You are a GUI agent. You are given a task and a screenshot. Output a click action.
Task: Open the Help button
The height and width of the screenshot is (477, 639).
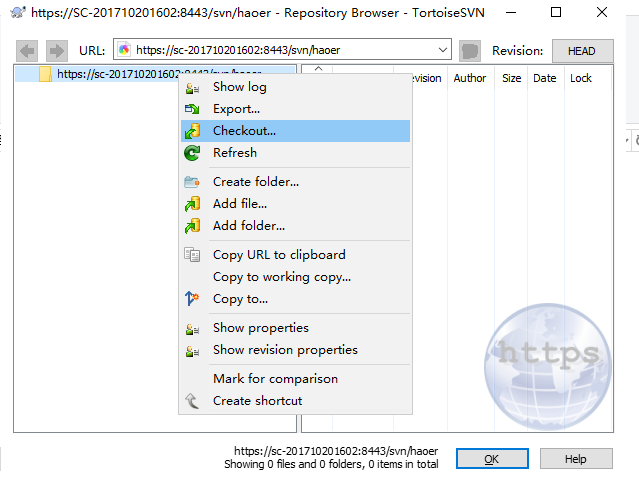tap(576, 459)
